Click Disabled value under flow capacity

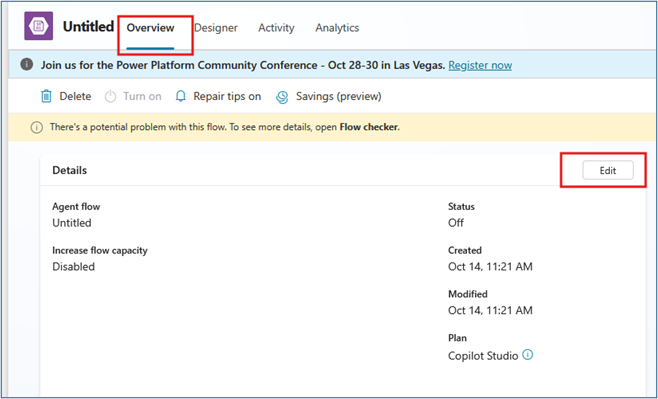click(x=73, y=267)
